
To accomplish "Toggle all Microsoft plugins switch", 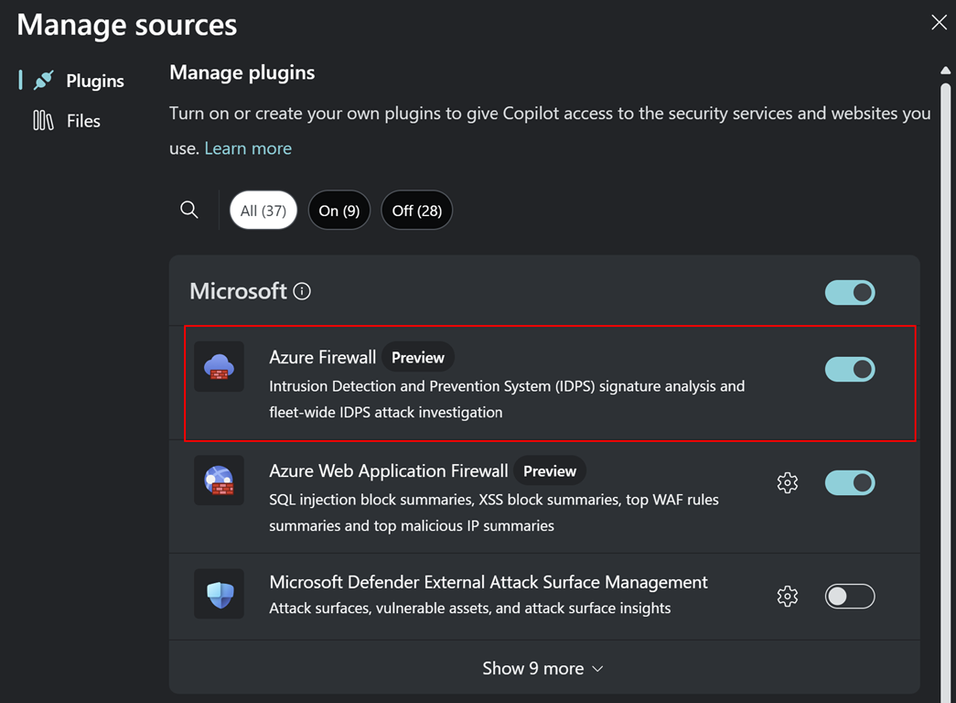I will [849, 292].
